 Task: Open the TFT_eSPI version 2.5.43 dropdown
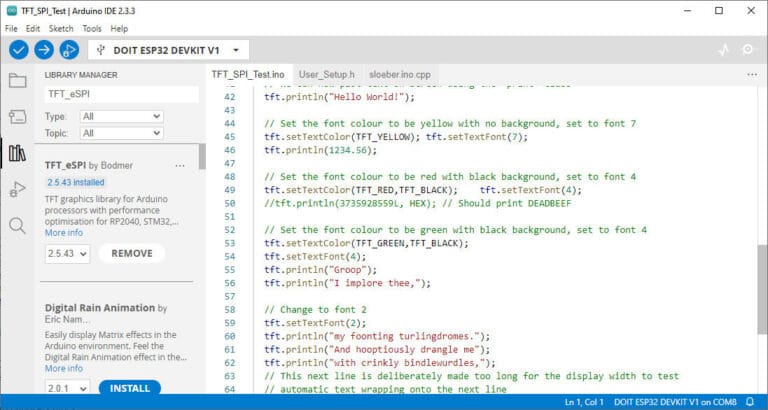(x=67, y=253)
